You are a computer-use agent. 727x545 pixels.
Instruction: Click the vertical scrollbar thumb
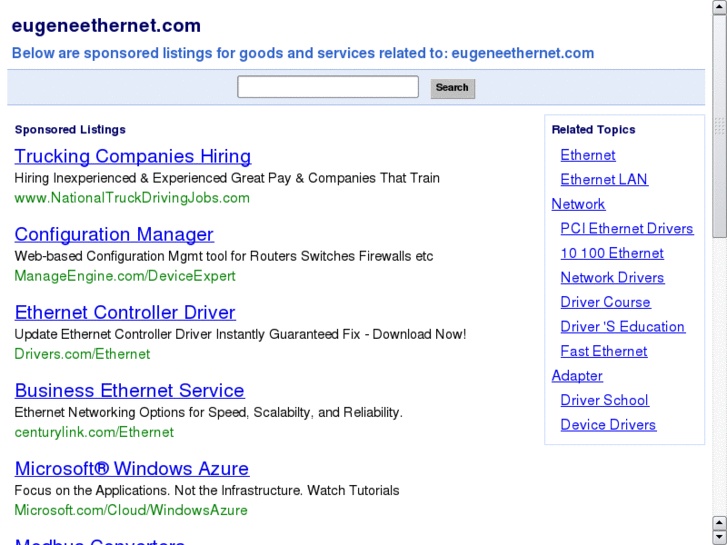coord(720,127)
